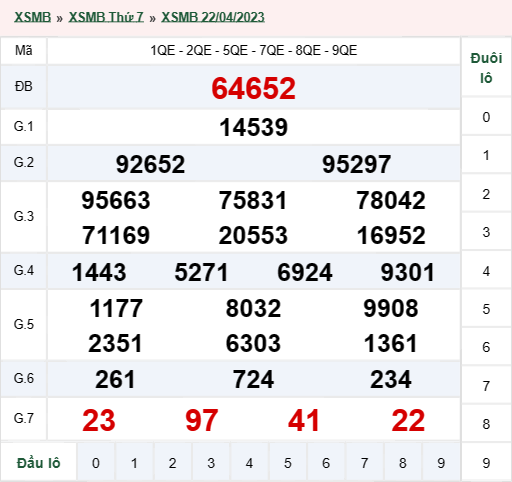Select Đầu lô digit 9 cell
This screenshot has height=482, width=512.
[x=441, y=463]
